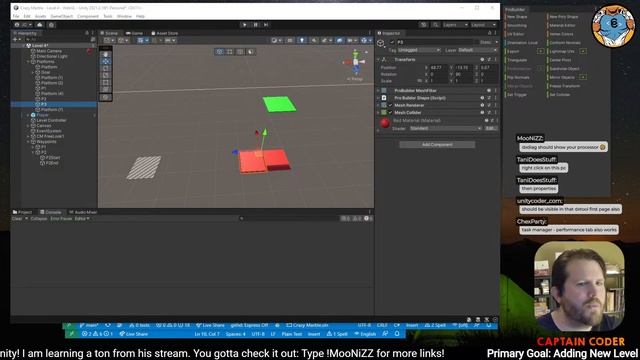Click ProBuilder Center Pivot button

pyautogui.click(x=560, y=60)
